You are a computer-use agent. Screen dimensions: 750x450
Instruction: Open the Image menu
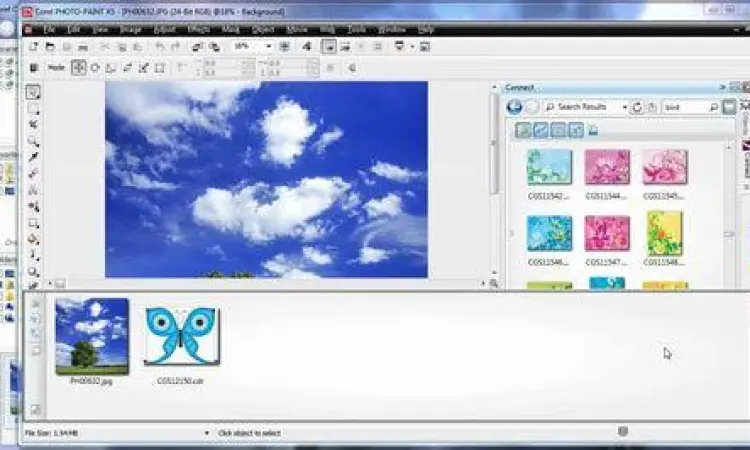130,30
